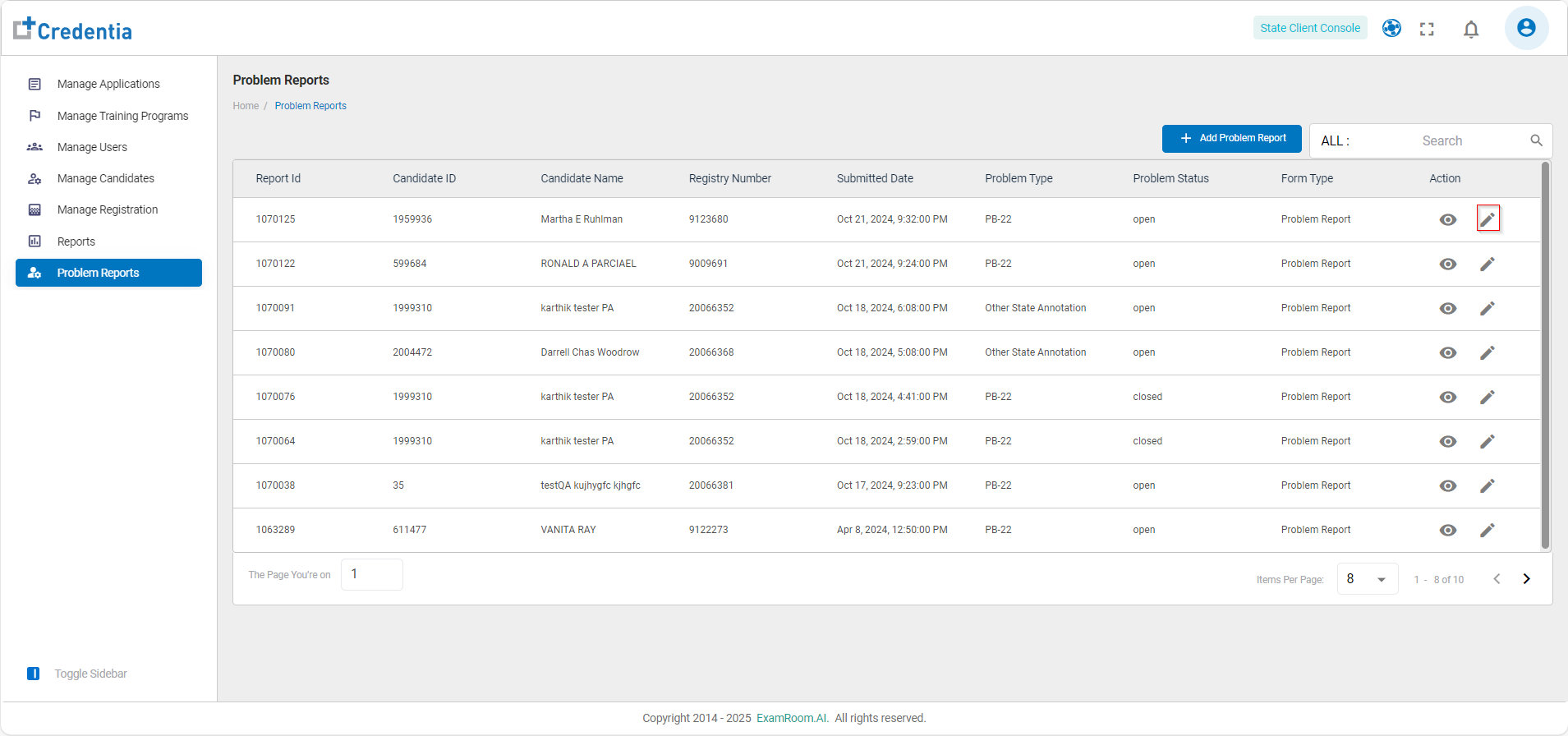1568x736 pixels.
Task: Click the Home breadcrumb link
Action: coord(246,106)
